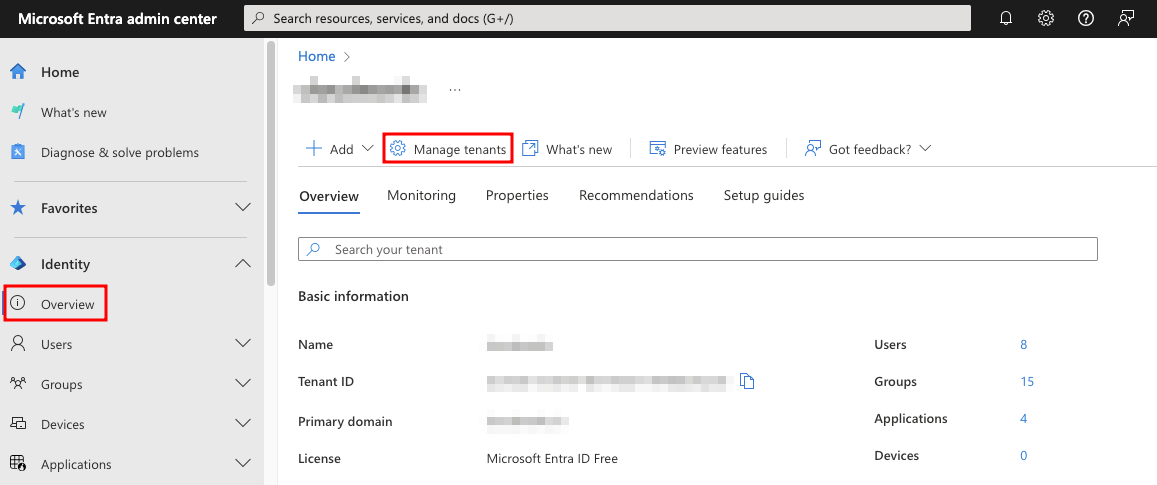The width and height of the screenshot is (1157, 485).
Task: Open the notifications bell icon
Action: [1006, 18]
